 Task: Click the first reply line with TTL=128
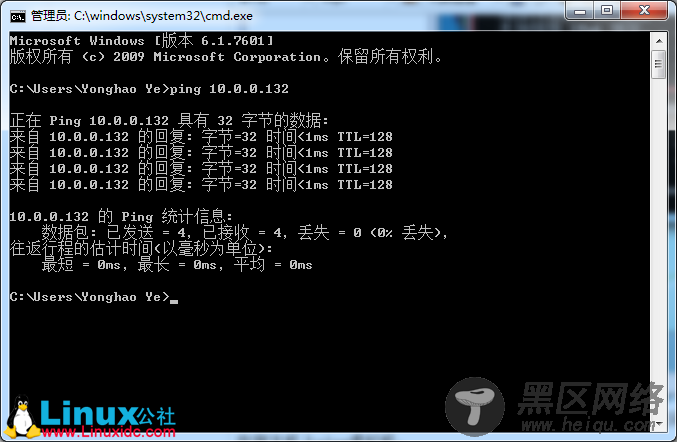[x=201, y=137]
